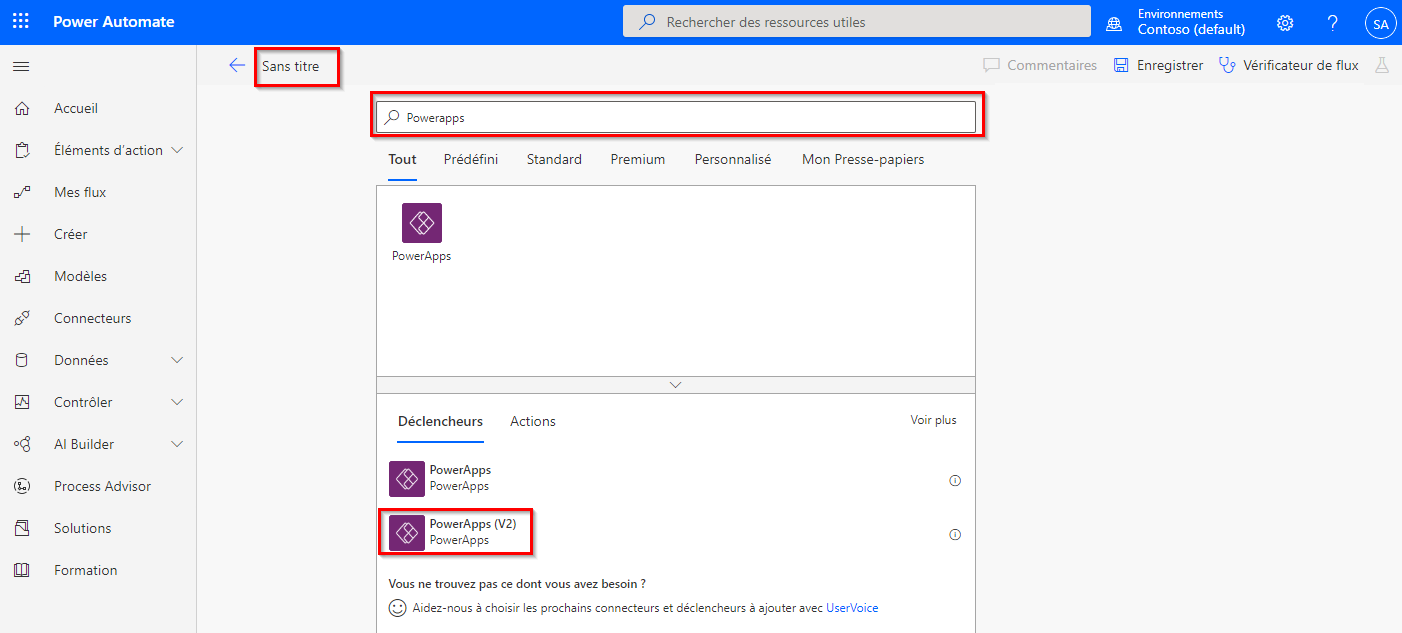
Task: Click the Process Advisor icon
Action: (x=22, y=486)
